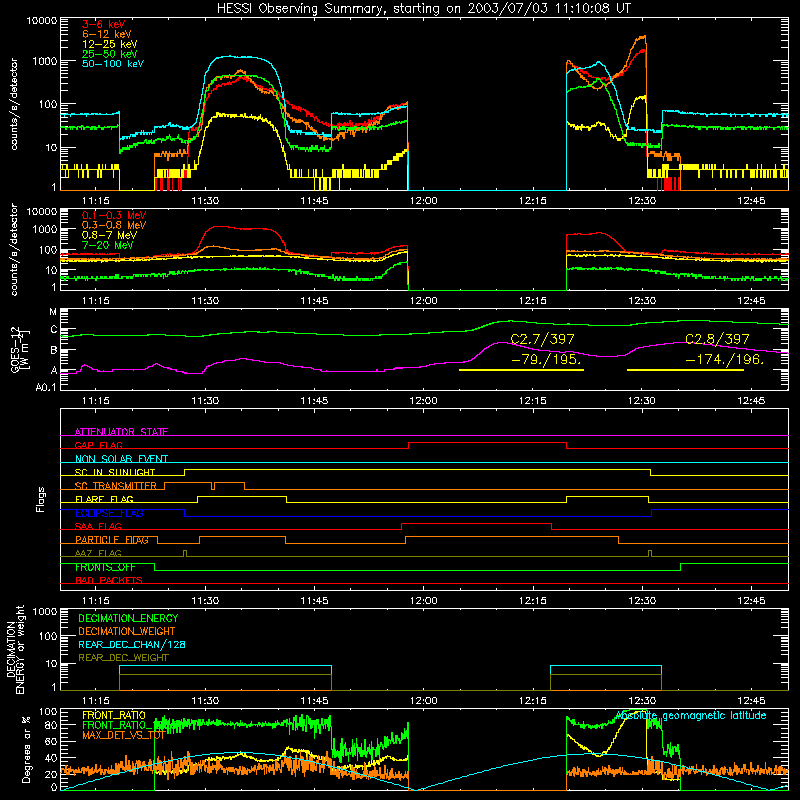This screenshot has width=800, height=800.
Task: Click the MAX_DET_VS_TOT legend label
Action: pyautogui.click(x=123, y=735)
